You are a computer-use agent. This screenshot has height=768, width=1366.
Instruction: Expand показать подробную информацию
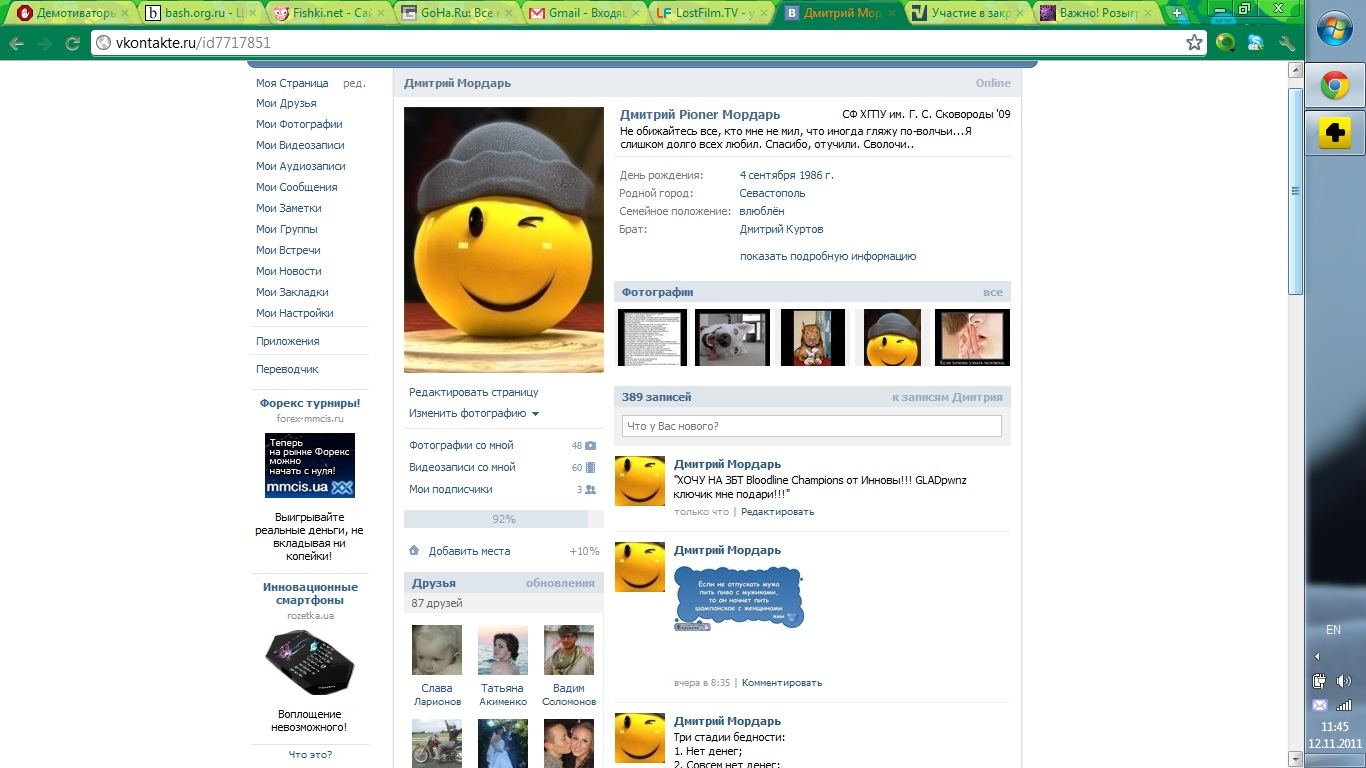pyautogui.click(x=827, y=256)
